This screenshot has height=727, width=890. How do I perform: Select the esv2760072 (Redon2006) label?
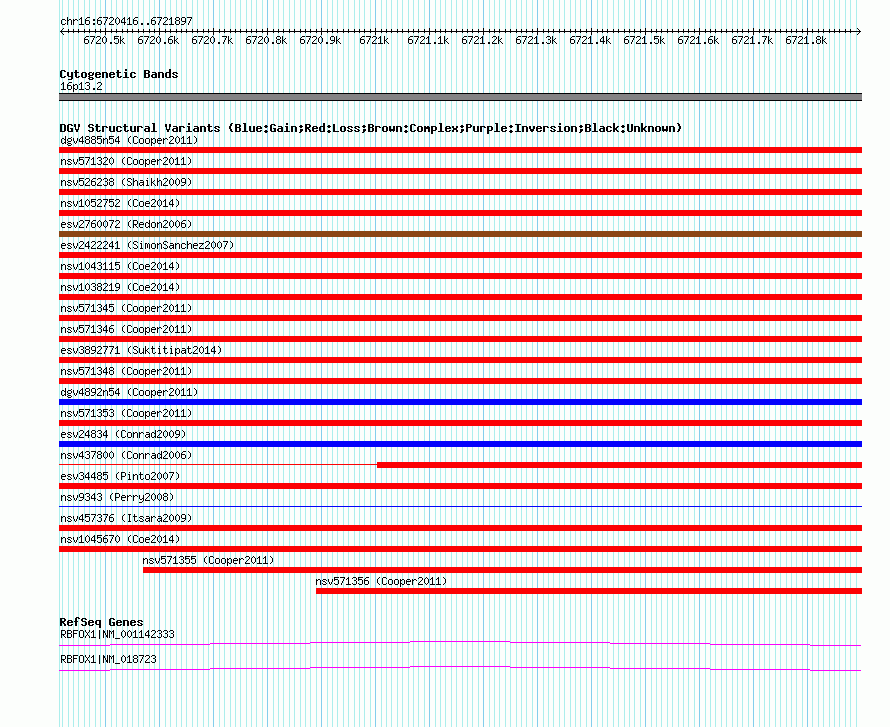click(x=126, y=224)
